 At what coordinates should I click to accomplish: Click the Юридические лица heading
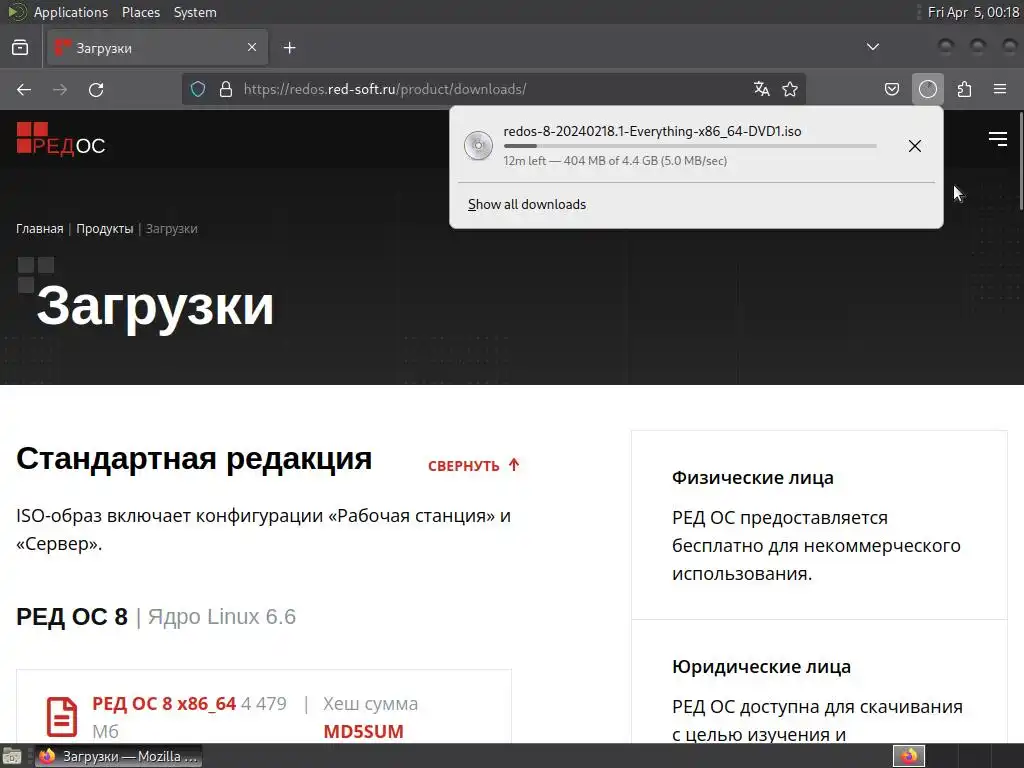(x=761, y=667)
